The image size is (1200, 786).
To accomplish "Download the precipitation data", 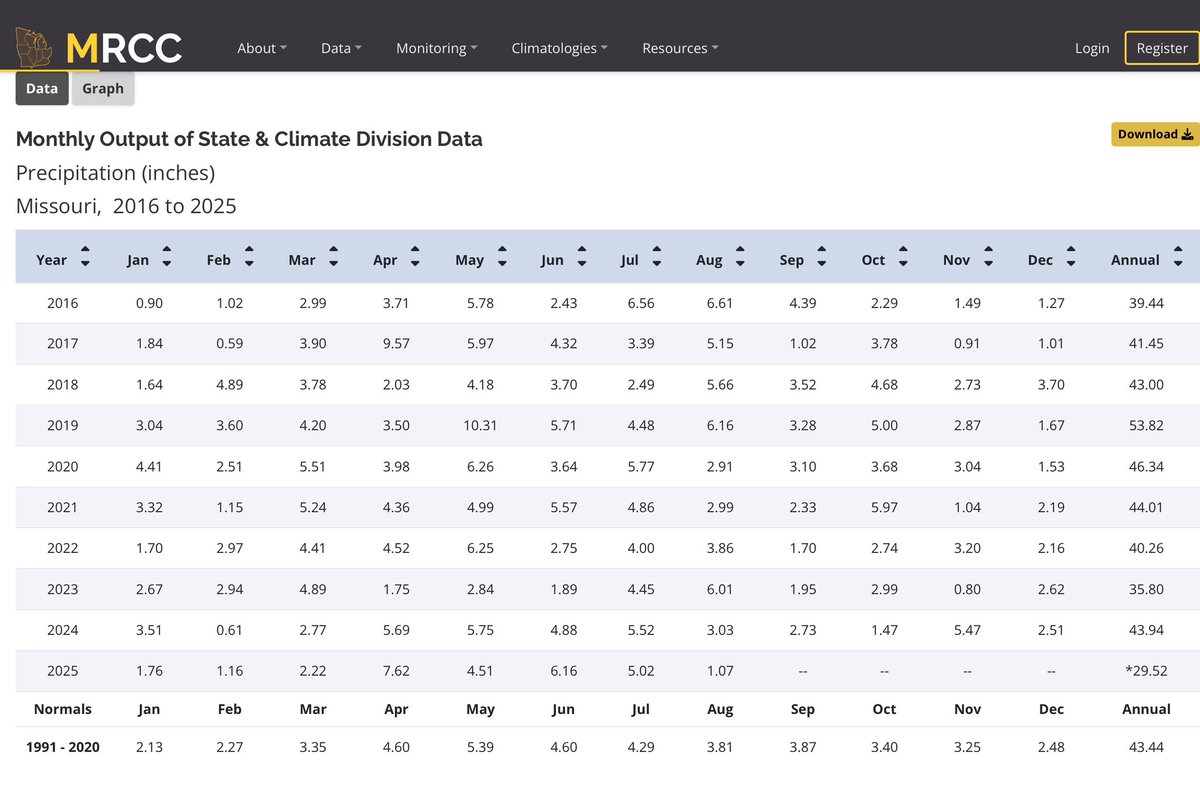I will (1155, 134).
